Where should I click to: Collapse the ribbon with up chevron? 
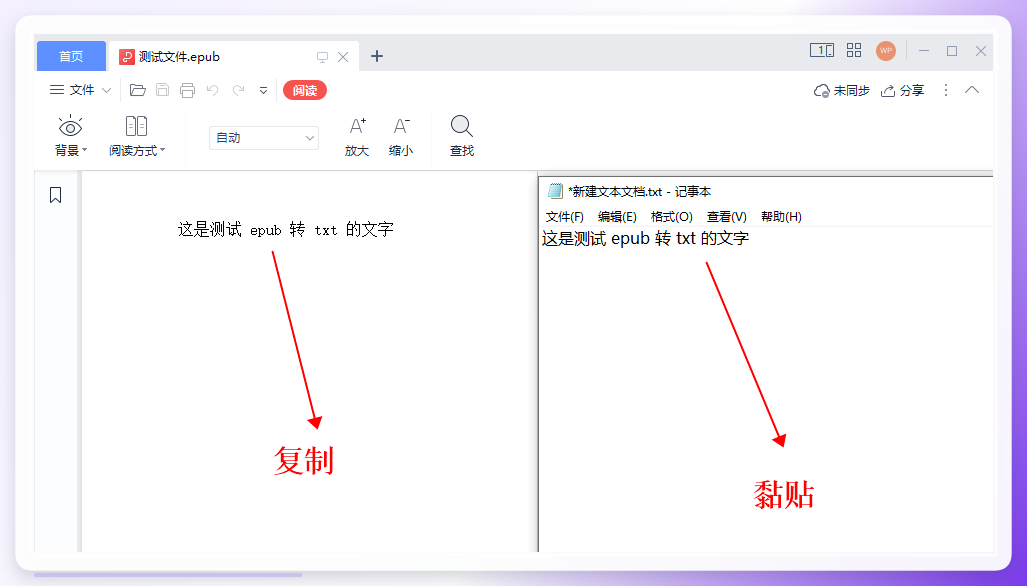[972, 90]
